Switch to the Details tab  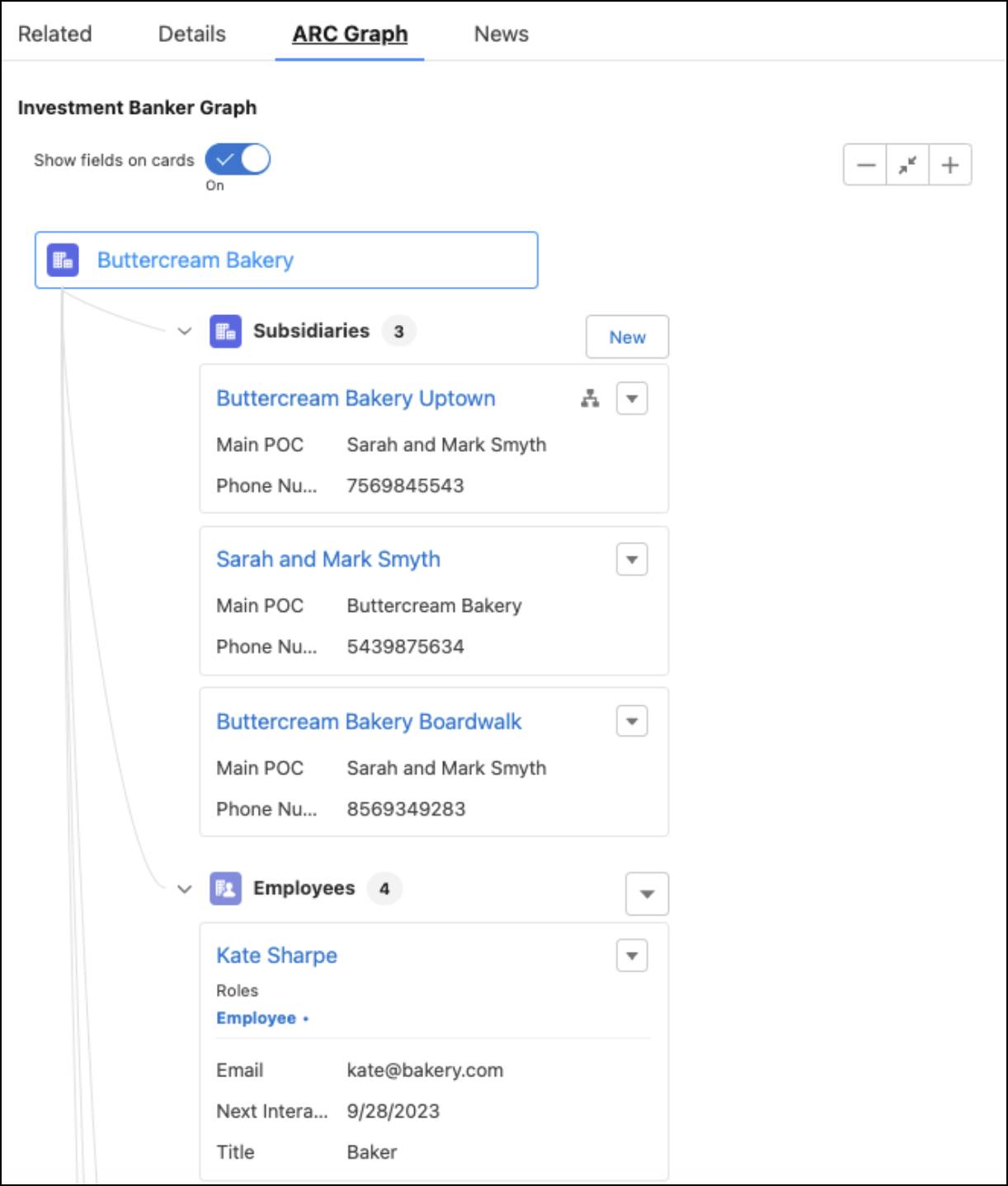click(x=191, y=34)
